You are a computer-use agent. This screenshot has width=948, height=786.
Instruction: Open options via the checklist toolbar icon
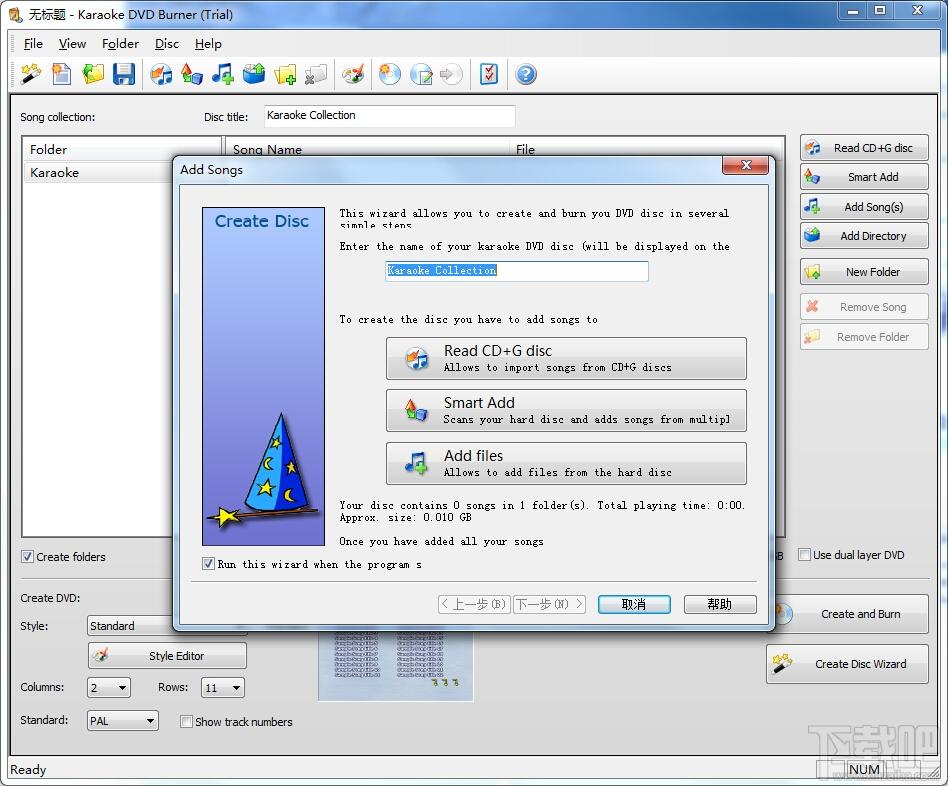pos(489,74)
